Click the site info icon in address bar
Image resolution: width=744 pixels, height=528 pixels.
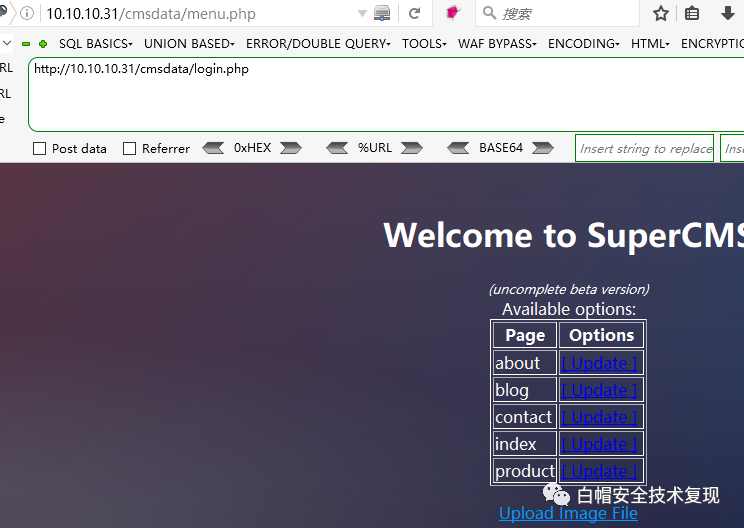pyautogui.click(x=27, y=13)
